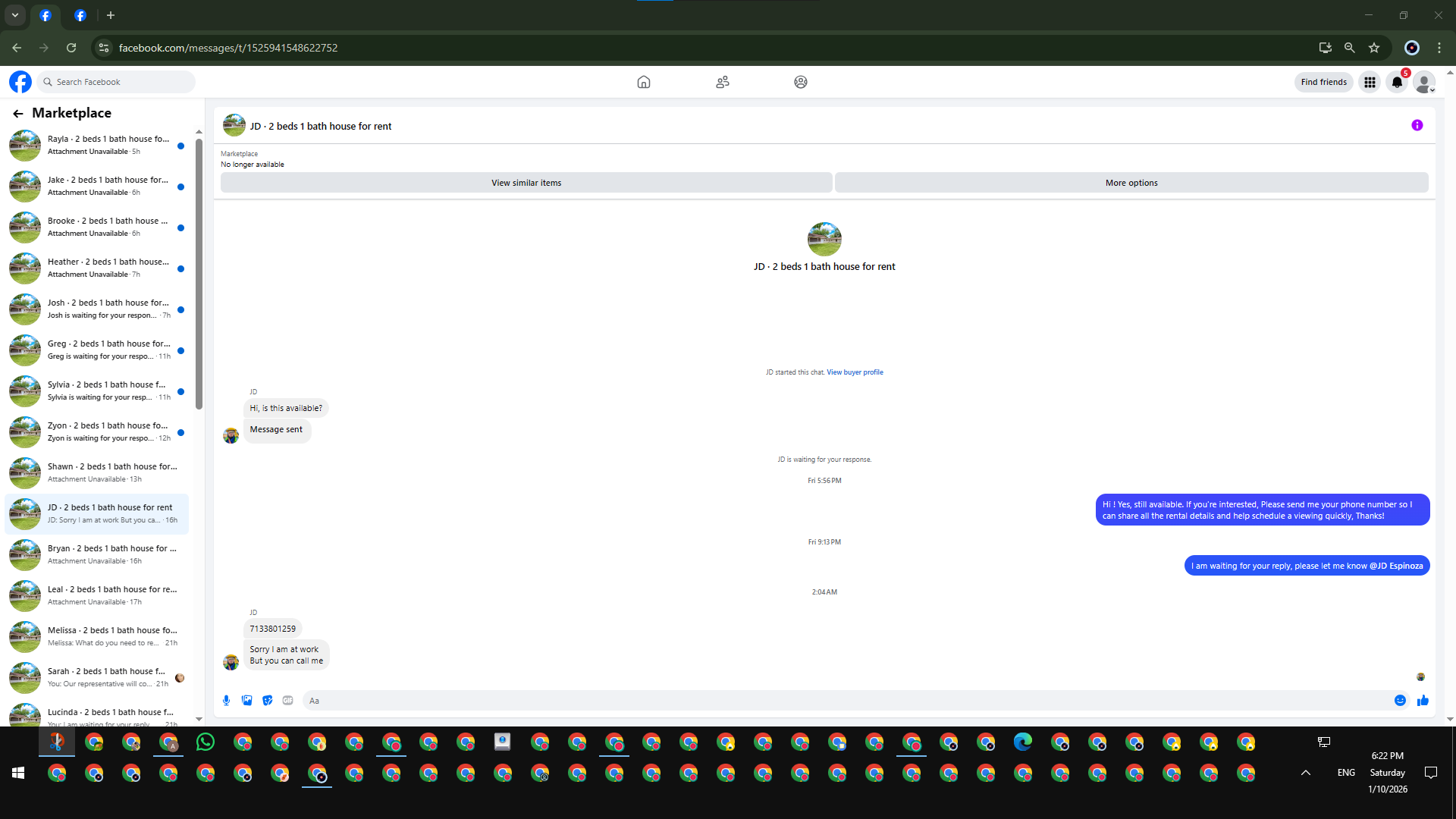Send a thumbs-up like
Screen dimensions: 1456x819
point(1423,701)
